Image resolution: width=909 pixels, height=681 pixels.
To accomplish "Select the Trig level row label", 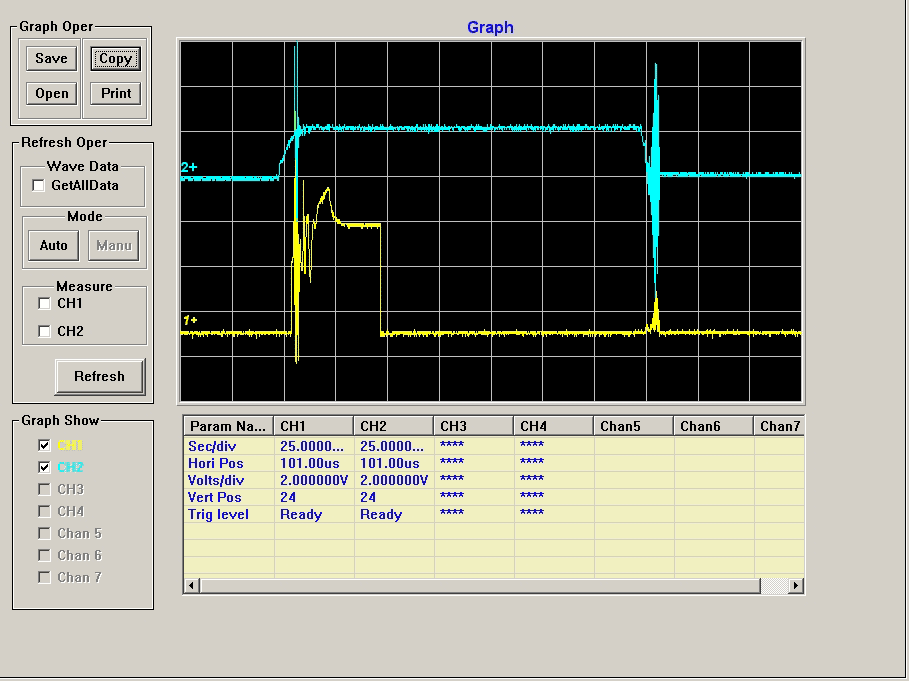I will (218, 515).
